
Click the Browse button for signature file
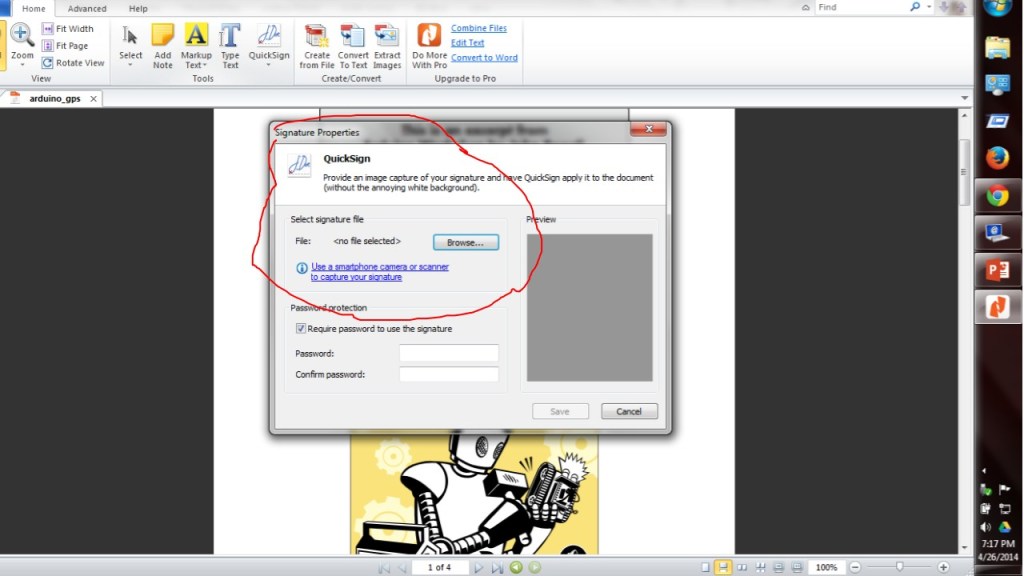(x=465, y=241)
